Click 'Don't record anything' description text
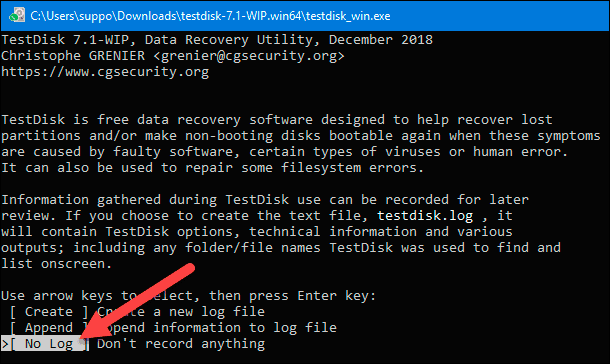This screenshot has width=610, height=364. [181, 344]
